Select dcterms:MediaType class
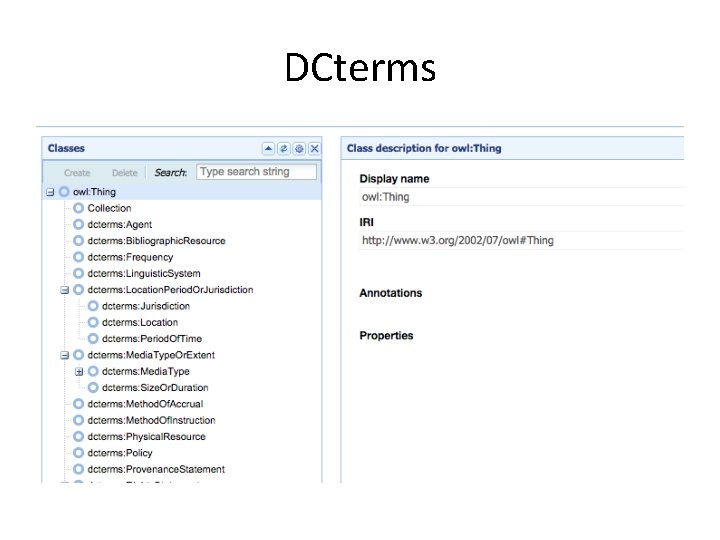720x540 pixels. coord(146,371)
